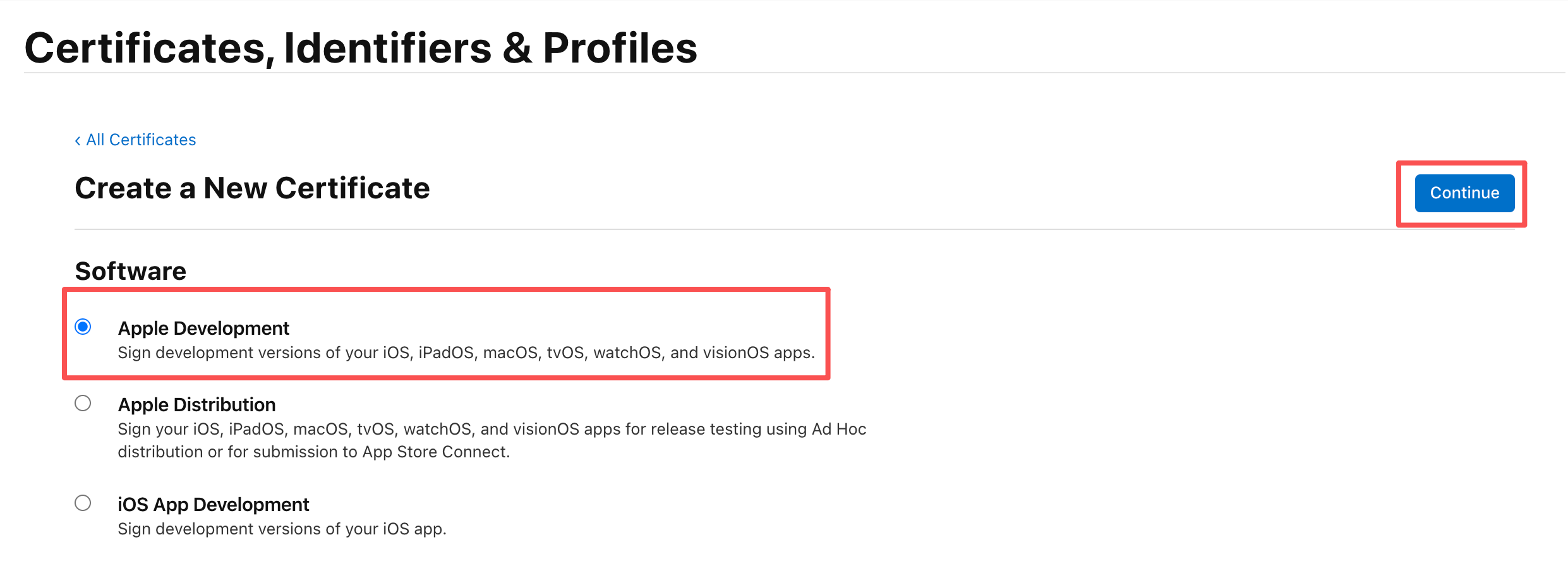Click the iOS App Development option label
The width and height of the screenshot is (1568, 566).
213,505
